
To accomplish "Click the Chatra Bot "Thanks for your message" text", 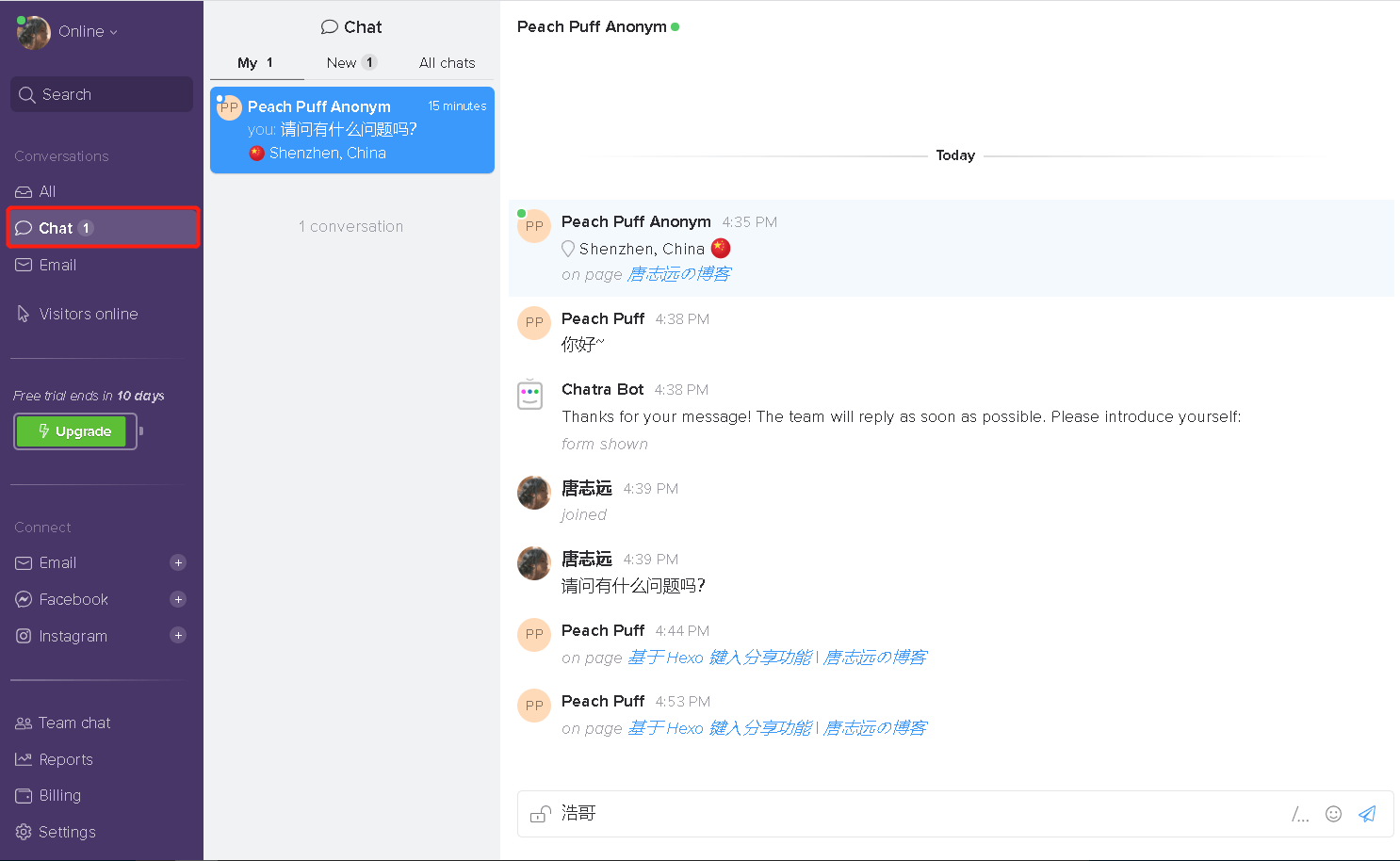I will click(902, 416).
